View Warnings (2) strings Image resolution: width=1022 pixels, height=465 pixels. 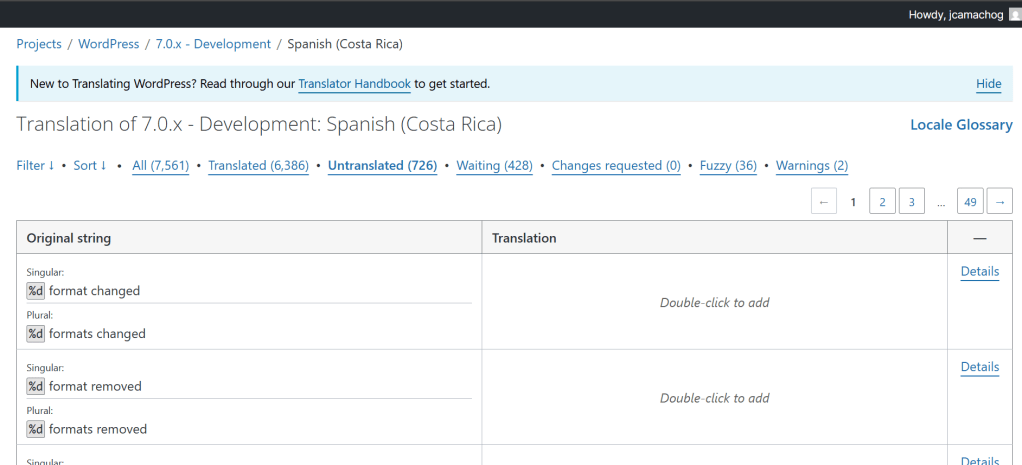(811, 166)
